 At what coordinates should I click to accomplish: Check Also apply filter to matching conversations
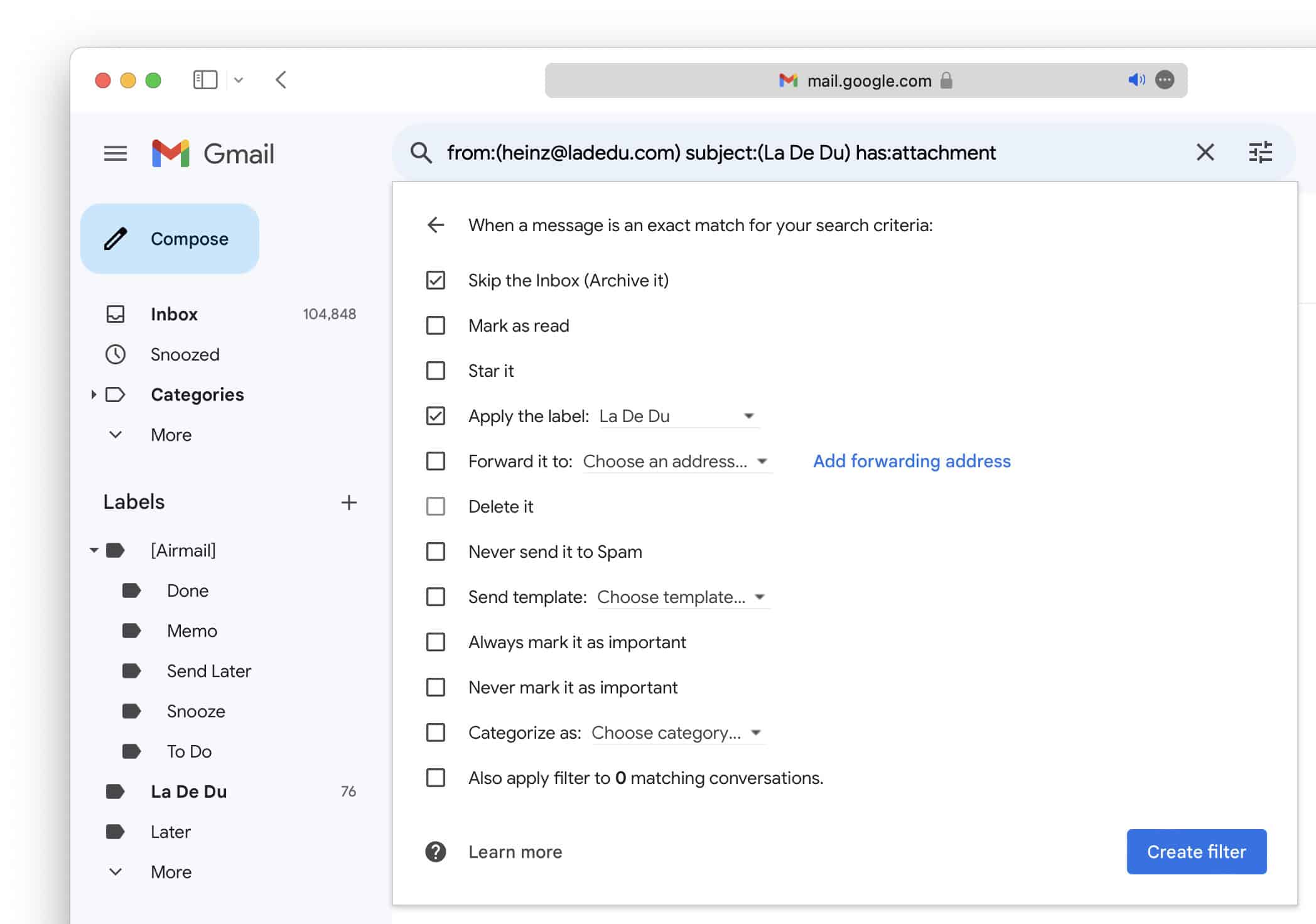436,778
